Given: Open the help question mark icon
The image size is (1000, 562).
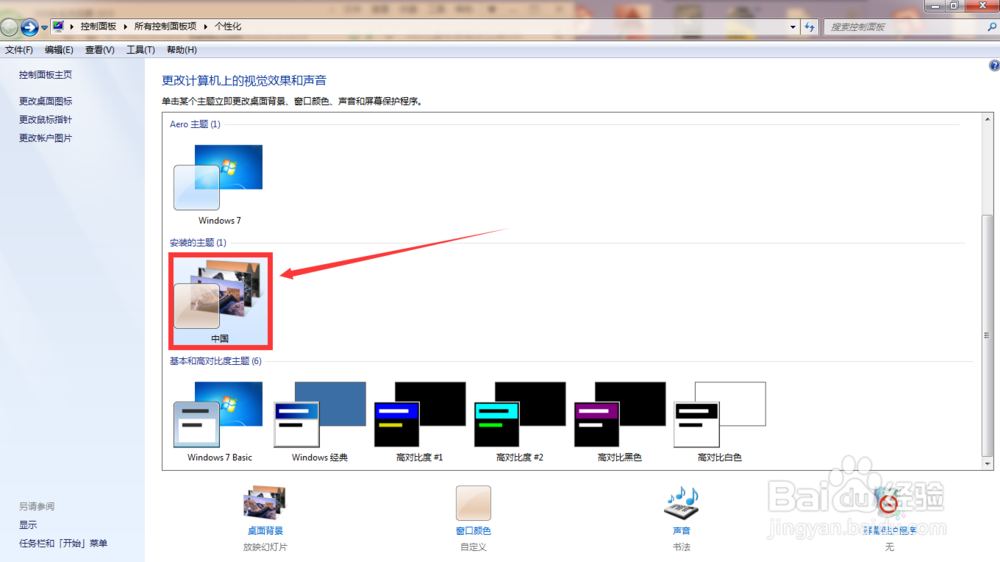Looking at the screenshot, I should (994, 65).
